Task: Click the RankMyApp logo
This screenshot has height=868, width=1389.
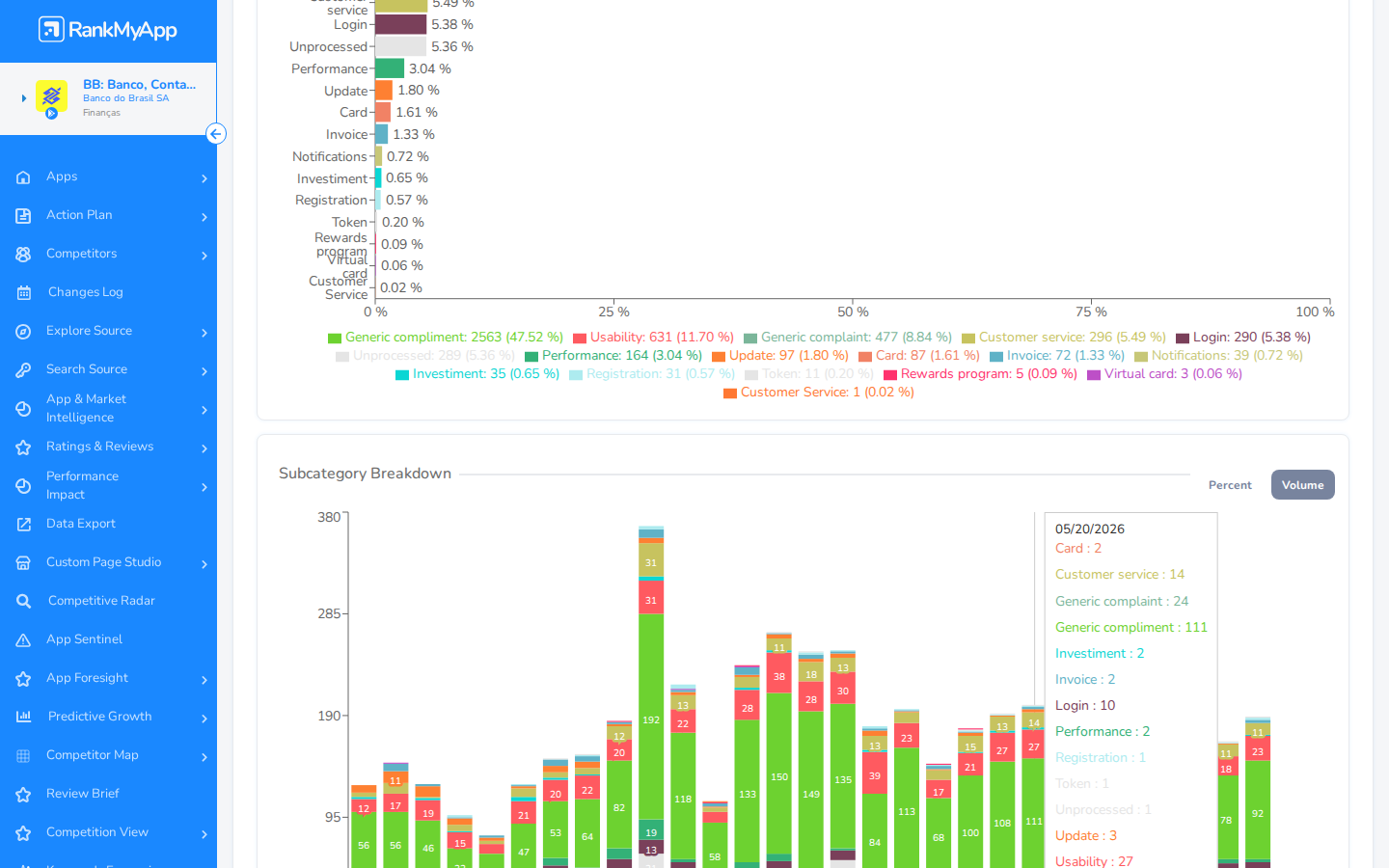Action: pyautogui.click(x=108, y=30)
